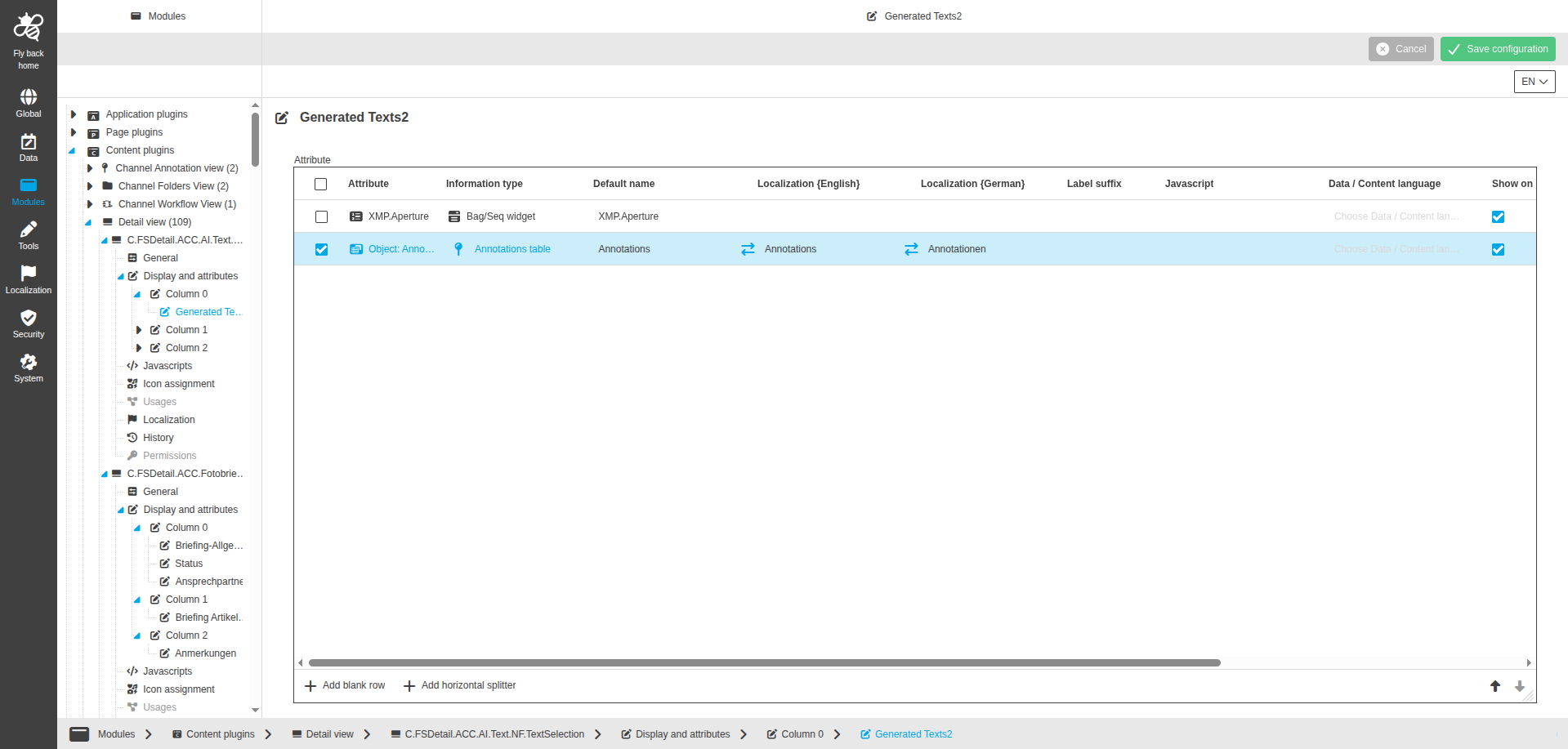The height and width of the screenshot is (749, 1568).
Task: Toggle Show on checkbox for Annotations row
Action: 1498,249
